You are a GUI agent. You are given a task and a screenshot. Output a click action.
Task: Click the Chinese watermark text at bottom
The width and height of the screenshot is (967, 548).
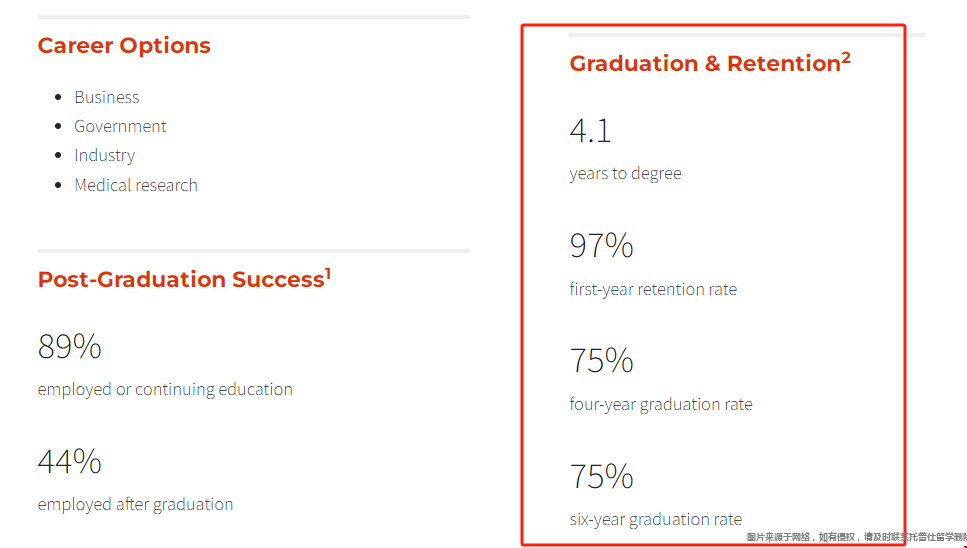click(x=857, y=538)
